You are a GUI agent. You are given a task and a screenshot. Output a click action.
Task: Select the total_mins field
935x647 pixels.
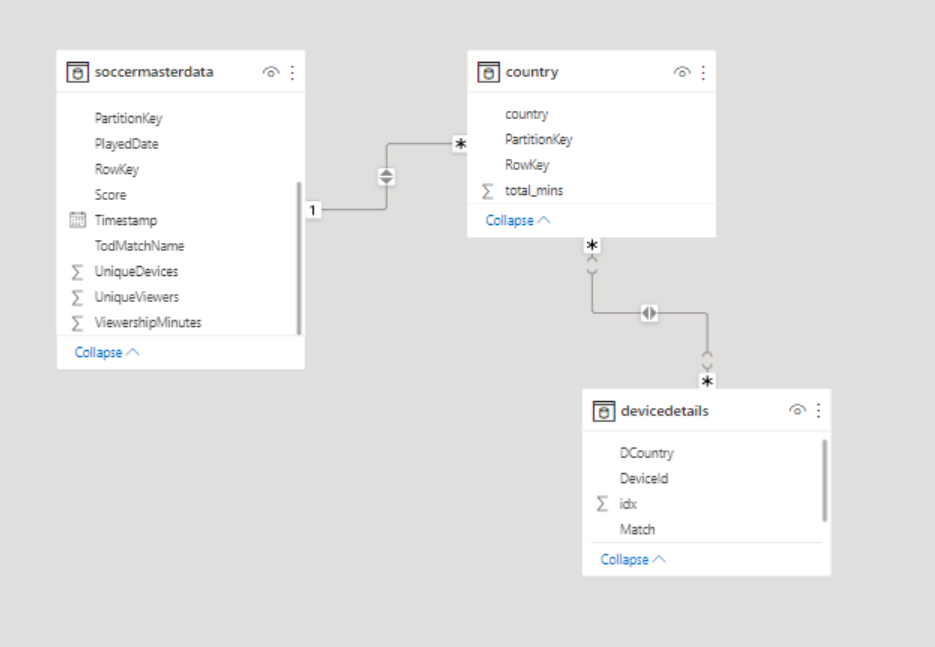[534, 190]
